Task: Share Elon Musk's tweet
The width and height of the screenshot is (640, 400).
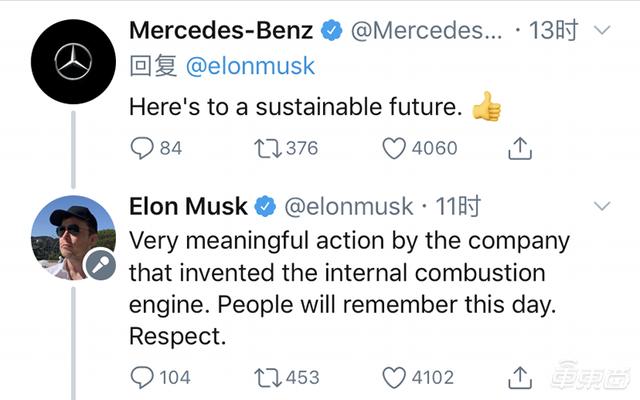Action: pos(520,377)
